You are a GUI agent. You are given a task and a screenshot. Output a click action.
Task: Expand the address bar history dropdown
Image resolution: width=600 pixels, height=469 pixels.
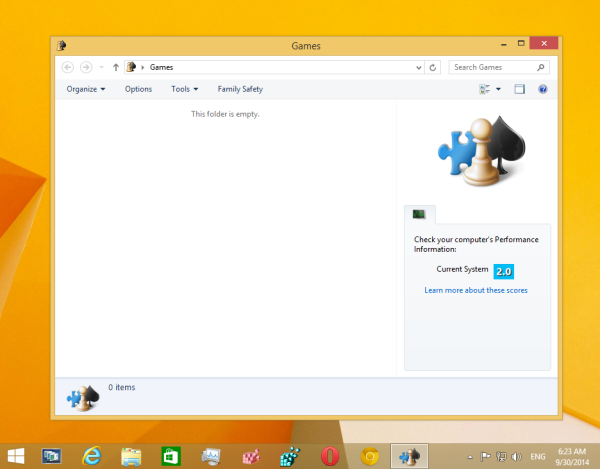tap(419, 67)
